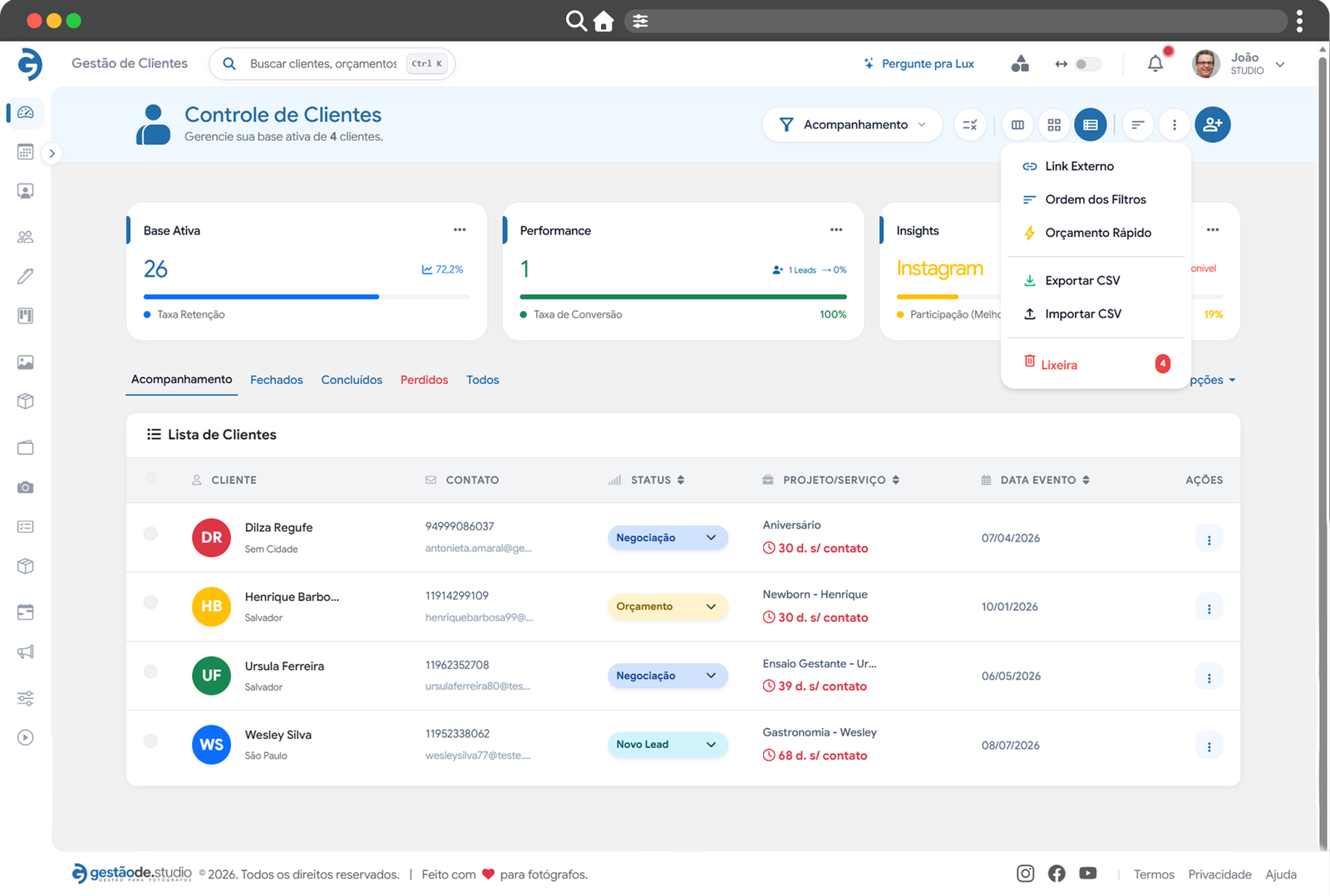Switch to column board view

tap(1017, 125)
